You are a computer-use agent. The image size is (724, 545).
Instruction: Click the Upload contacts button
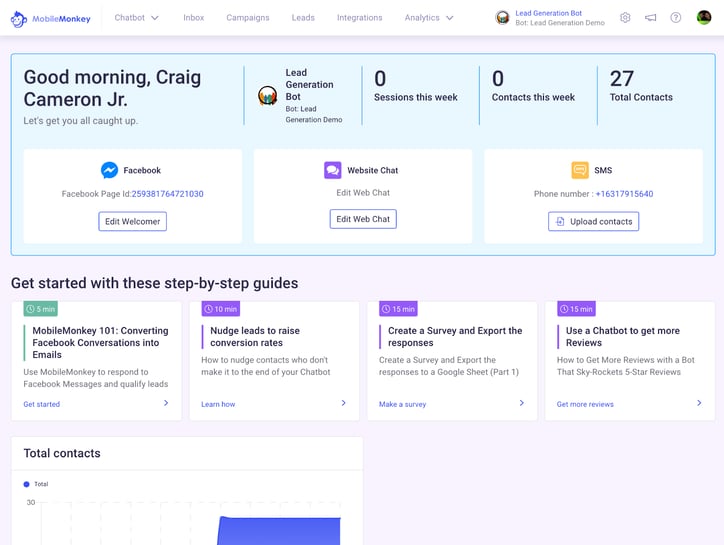(593, 221)
